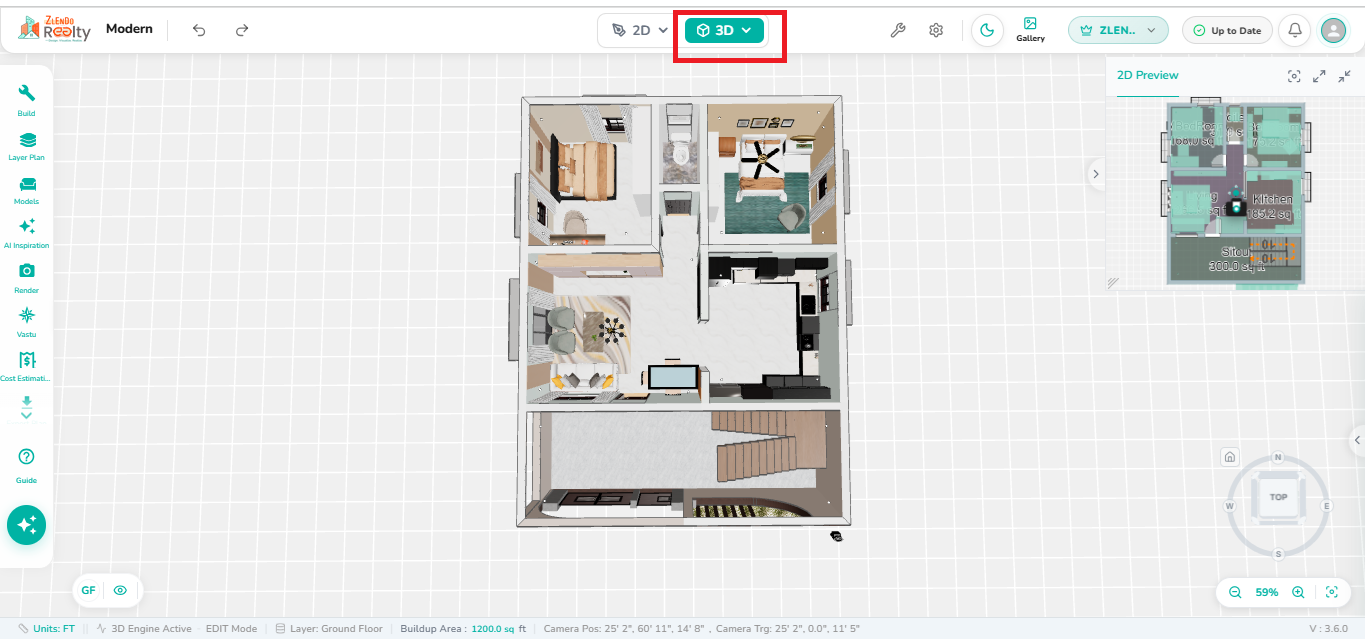Screen dimensions: 1365x639
Task: Open the Render camera tool
Action: click(27, 278)
